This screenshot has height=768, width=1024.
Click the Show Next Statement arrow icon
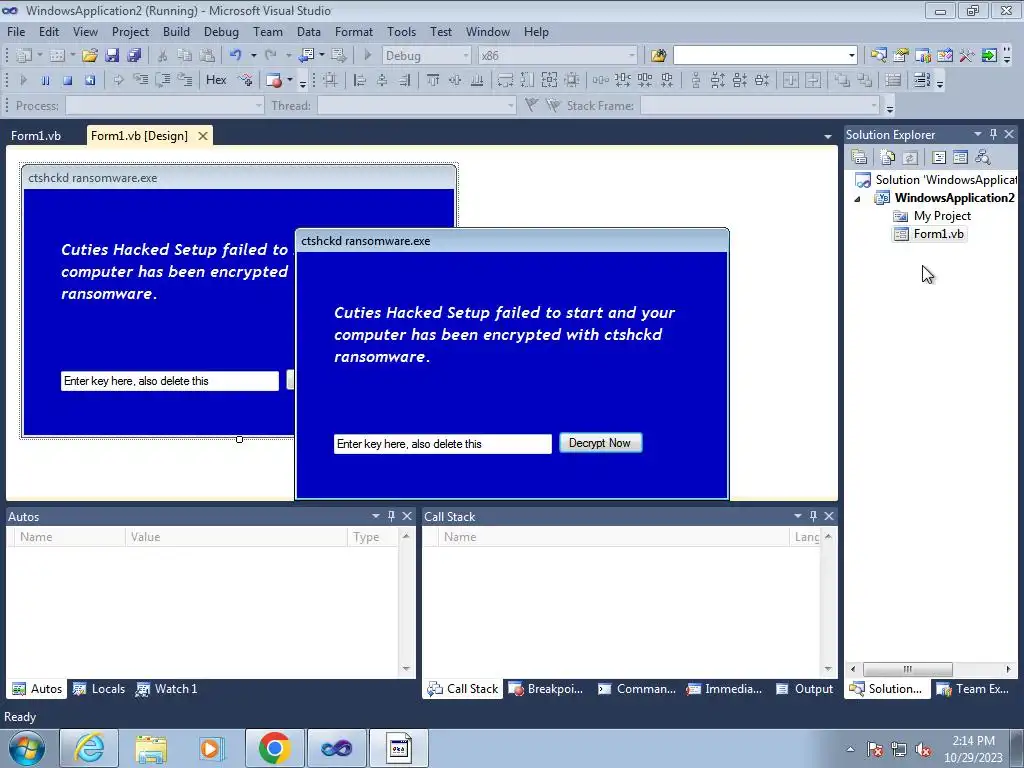[119, 80]
